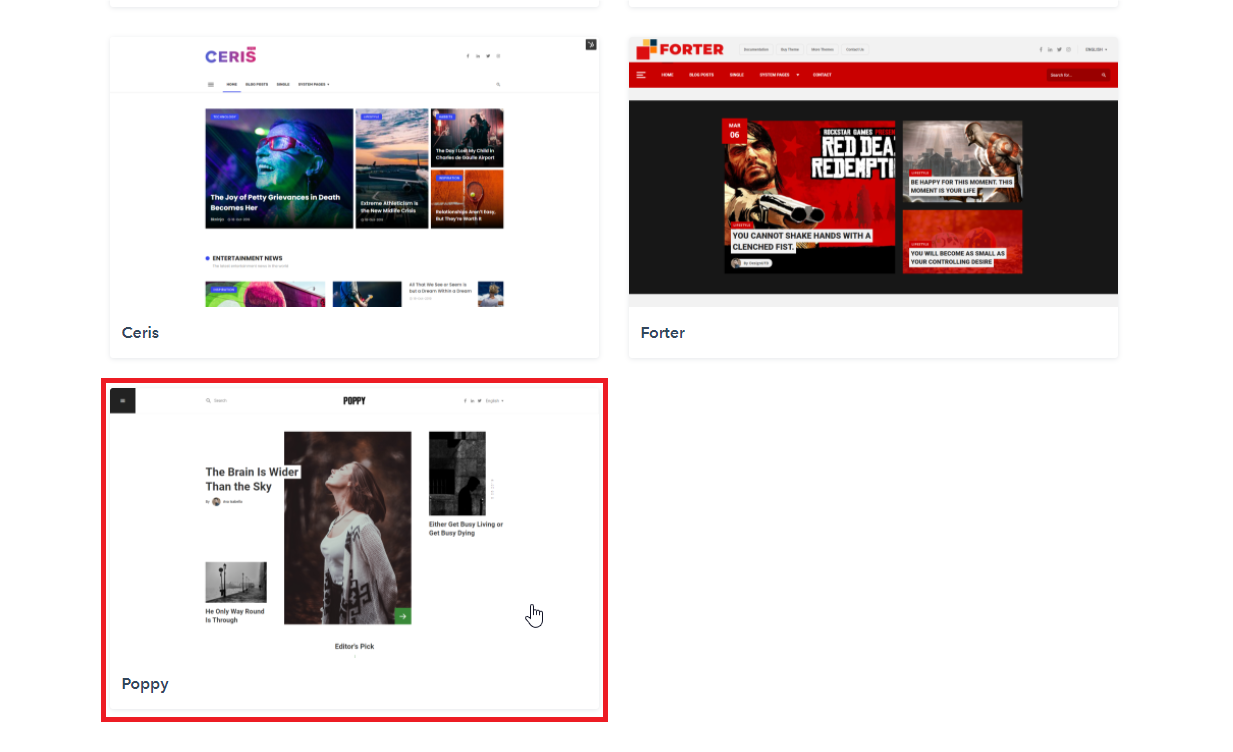Click the Forter theme name label

click(x=662, y=333)
